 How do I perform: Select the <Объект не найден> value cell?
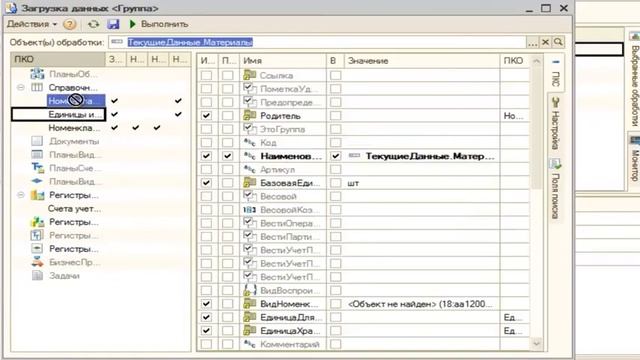422,304
